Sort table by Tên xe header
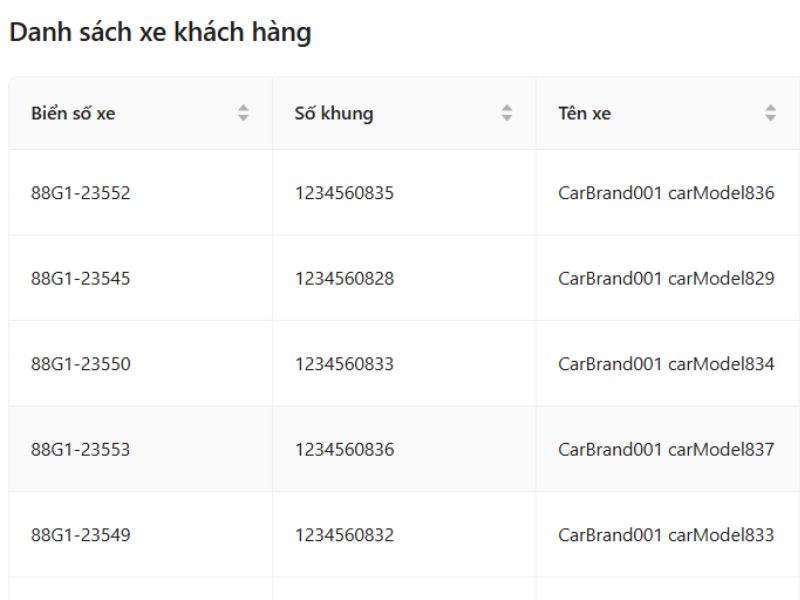The height and width of the screenshot is (600, 800). pyautogui.click(x=585, y=114)
